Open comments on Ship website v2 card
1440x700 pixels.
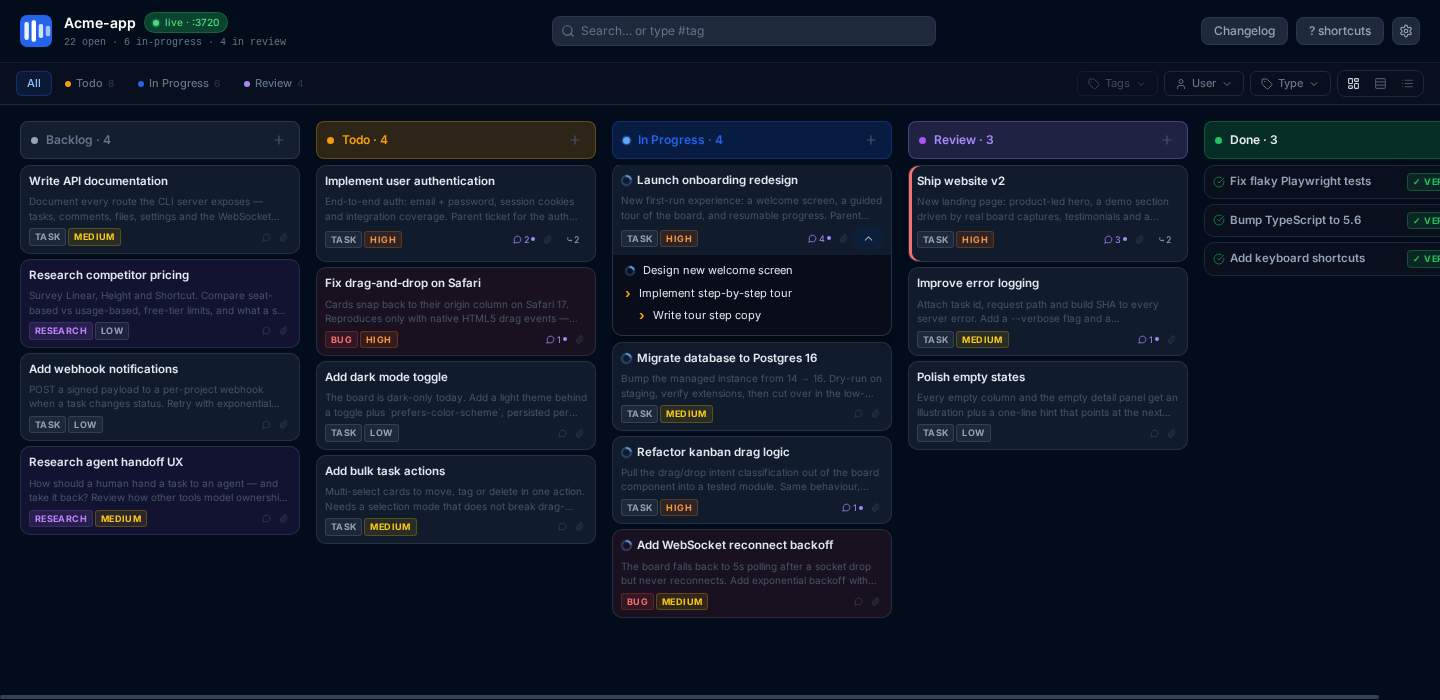(x=1115, y=240)
